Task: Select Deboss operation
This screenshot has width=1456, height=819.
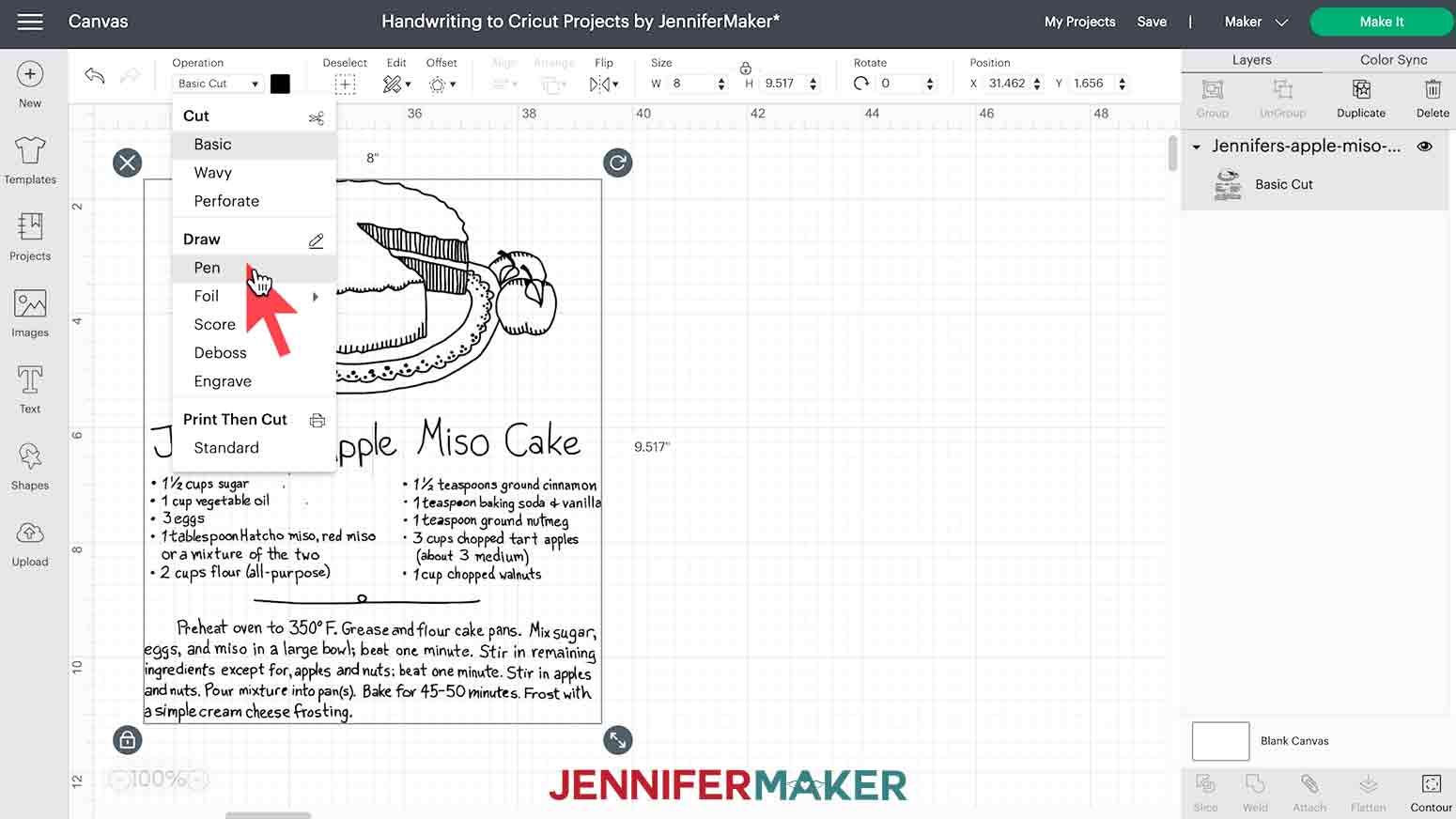Action: (x=255, y=353)
